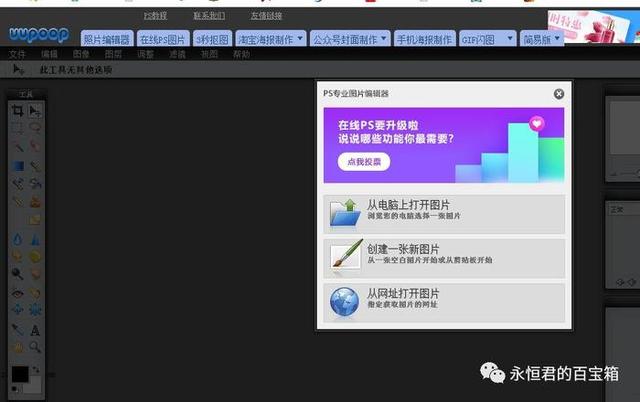
Task: Select the Smudge finger tool
Action: pos(17,256)
